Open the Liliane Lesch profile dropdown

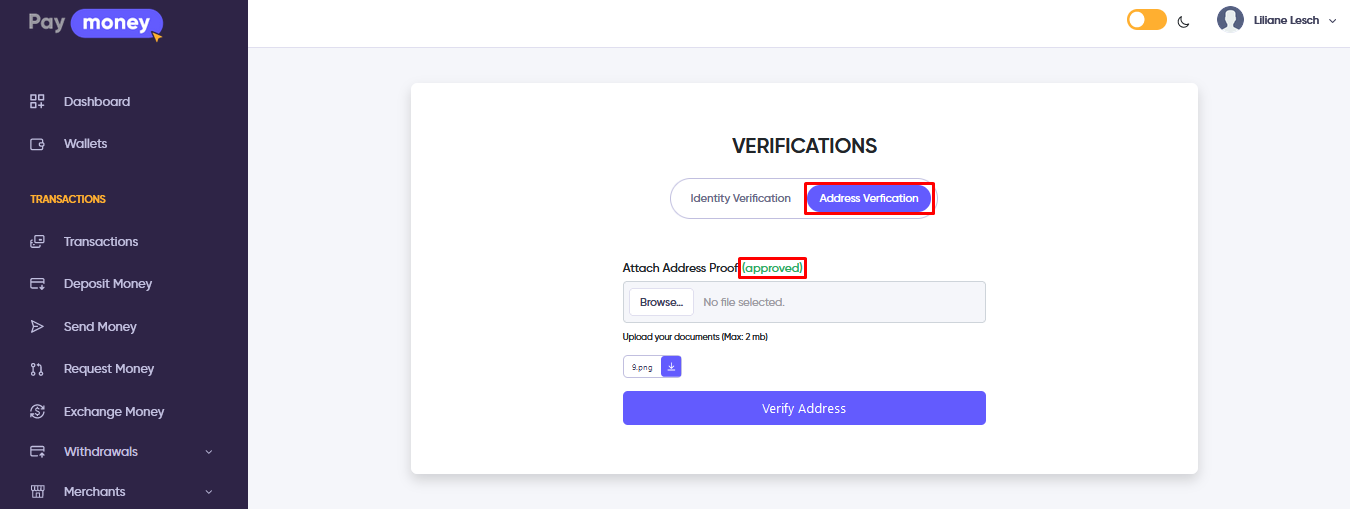[1276, 20]
